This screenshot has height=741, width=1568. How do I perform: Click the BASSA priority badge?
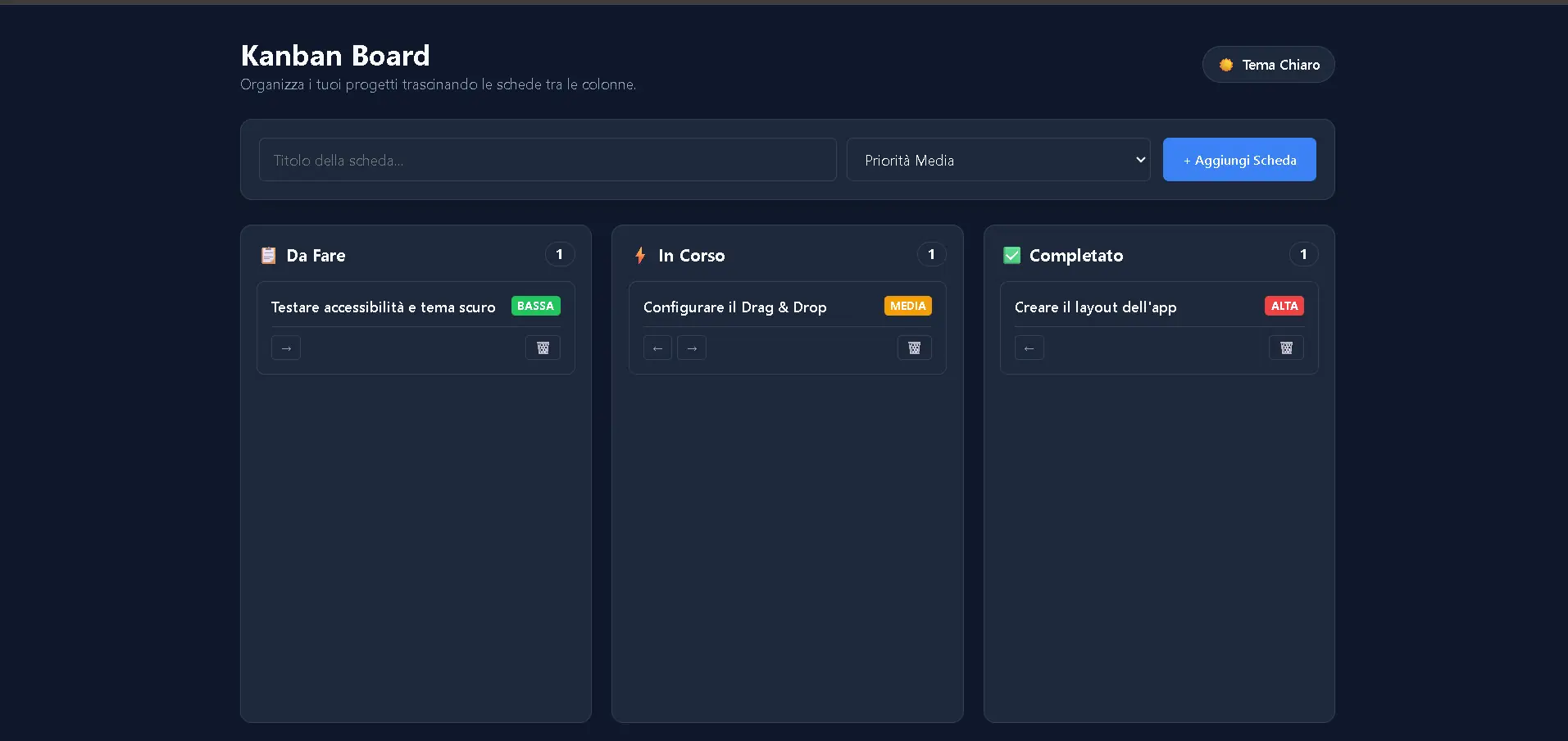click(536, 306)
